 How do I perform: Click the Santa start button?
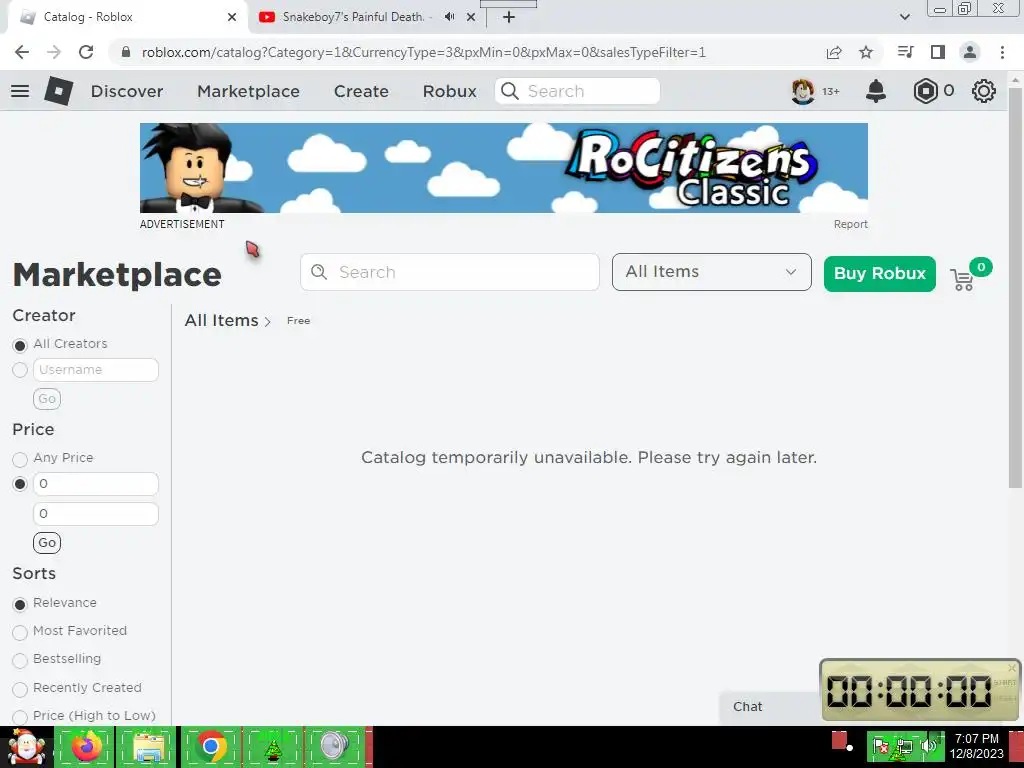(x=25, y=746)
